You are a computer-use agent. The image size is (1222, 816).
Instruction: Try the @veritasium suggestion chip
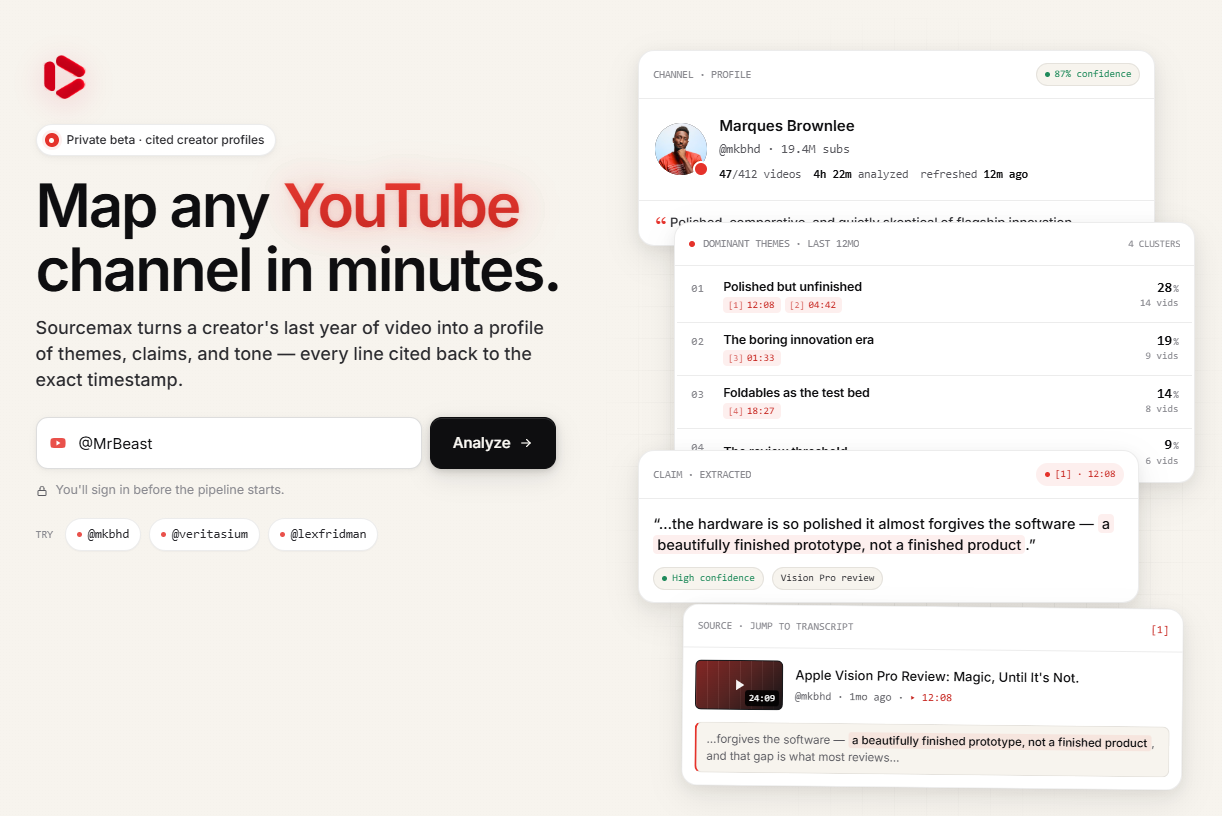click(x=205, y=534)
